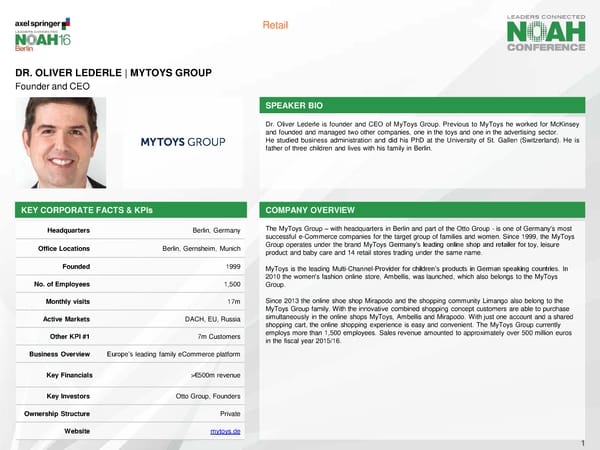Select the Active Markets row label
This screenshot has width=600, height=450.
67,318
